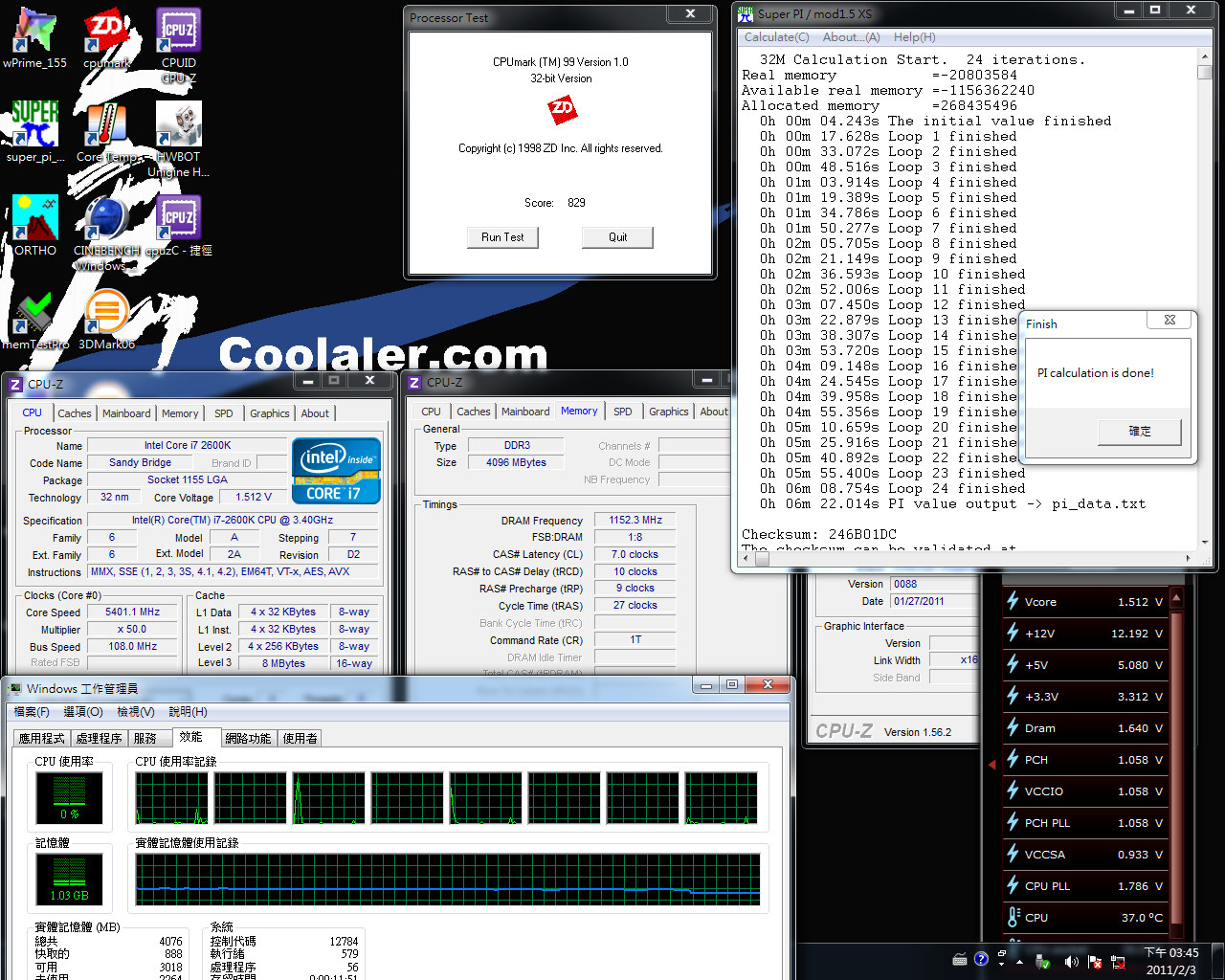Screen dimensions: 1225x980
Task: Open the Graphics tab in left CPU-Z window
Action: [x=270, y=413]
